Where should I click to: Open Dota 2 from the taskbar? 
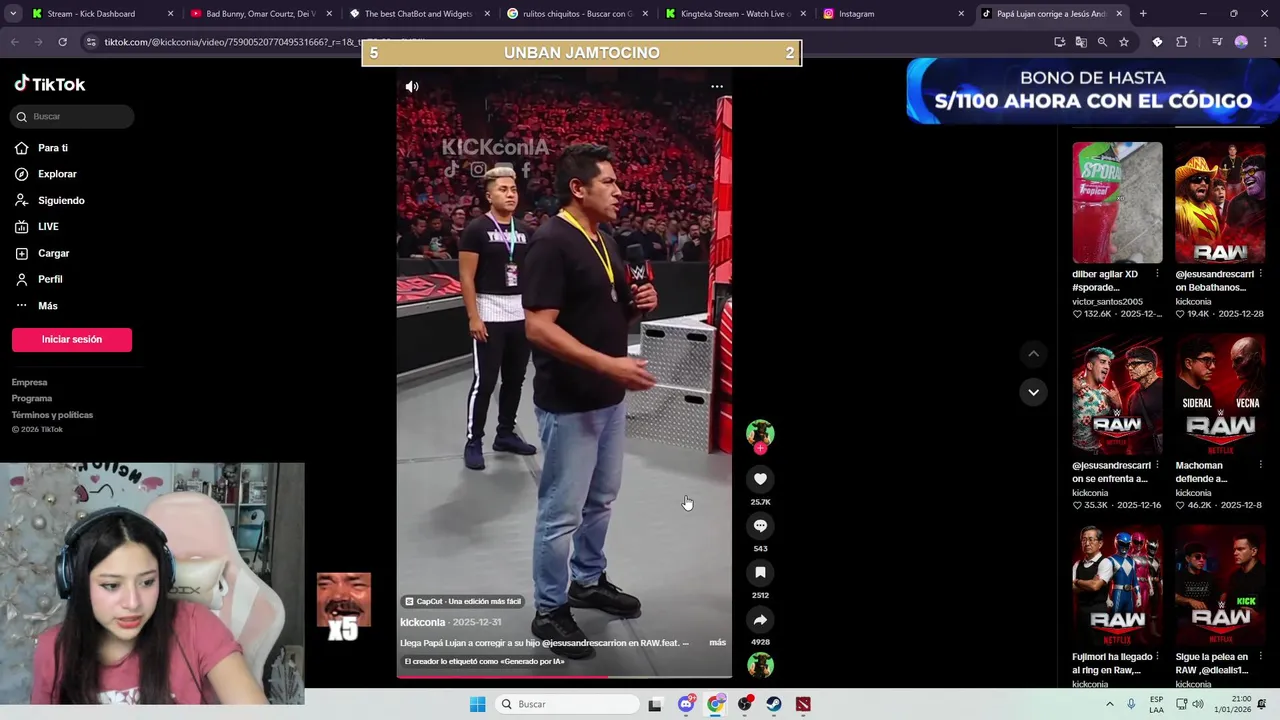click(803, 704)
